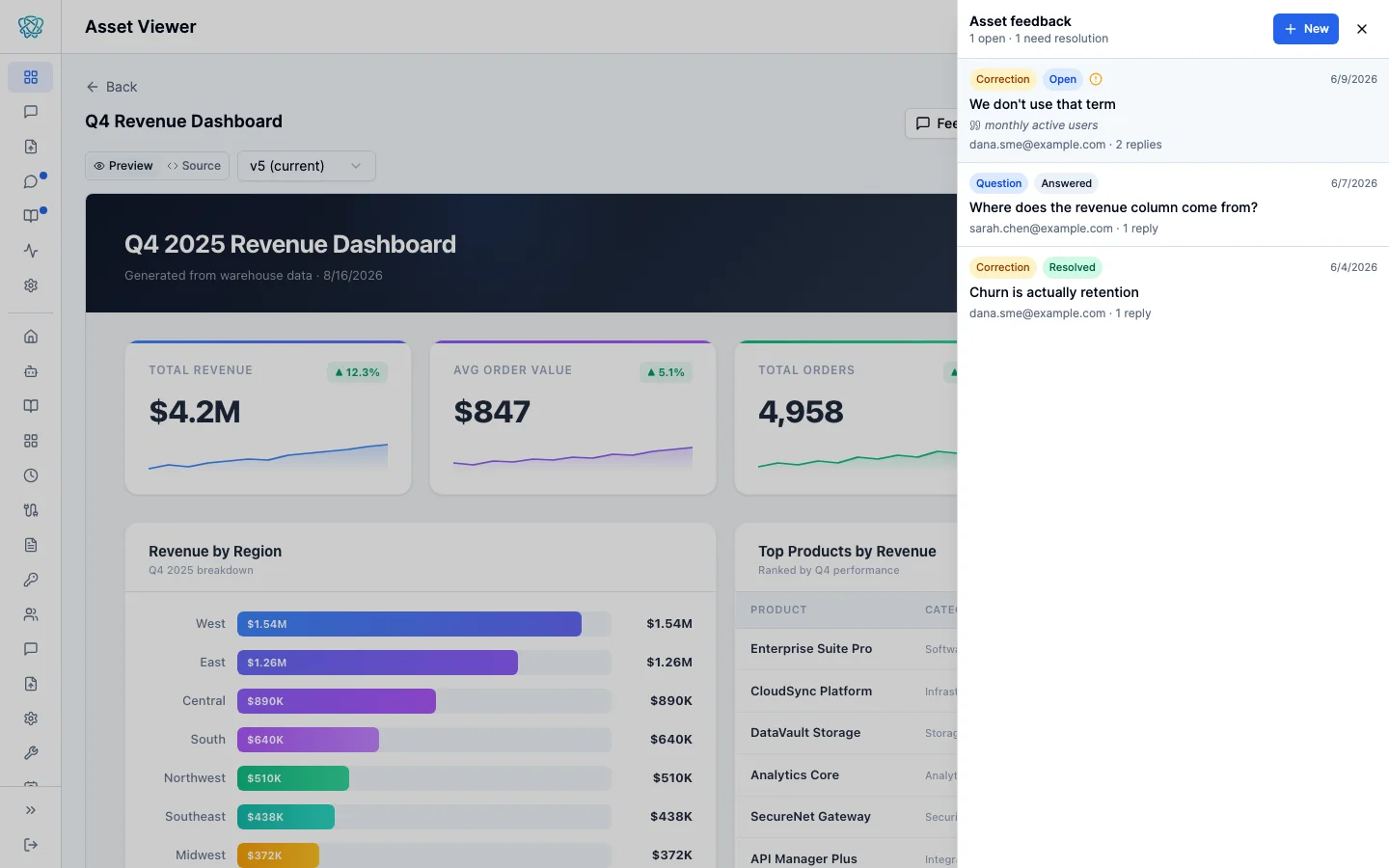Open the highlighted grid icon in the sidebar
The image size is (1389, 868).
pyautogui.click(x=31, y=77)
